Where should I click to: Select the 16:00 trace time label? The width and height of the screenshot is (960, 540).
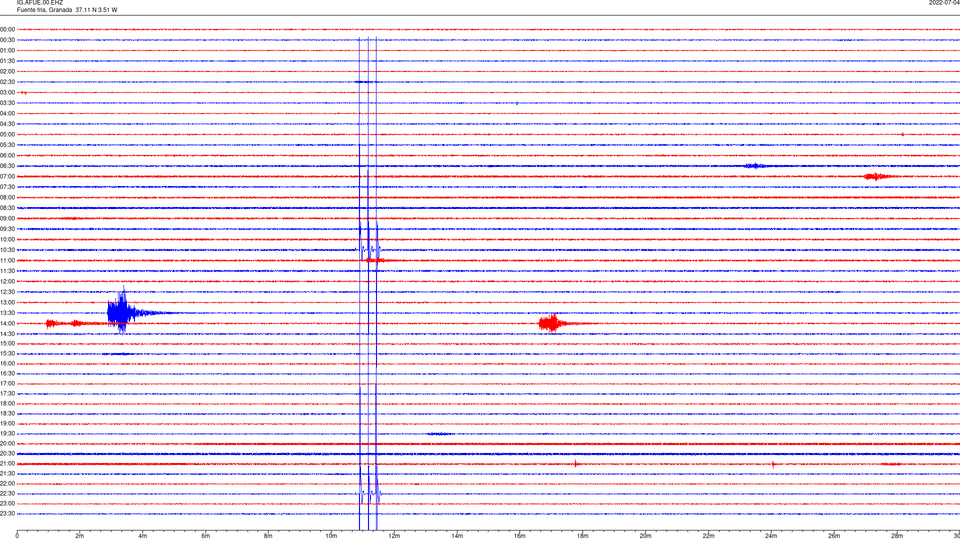click(x=7, y=364)
